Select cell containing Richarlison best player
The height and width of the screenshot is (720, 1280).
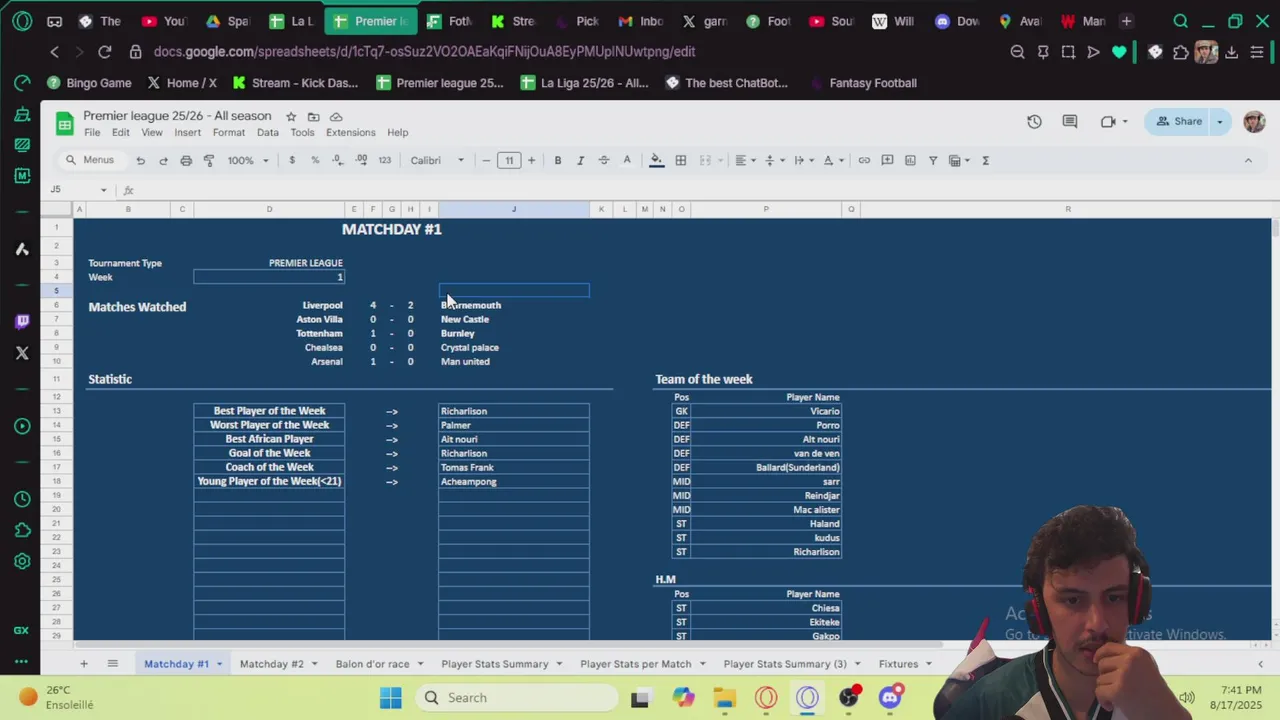click(x=514, y=411)
